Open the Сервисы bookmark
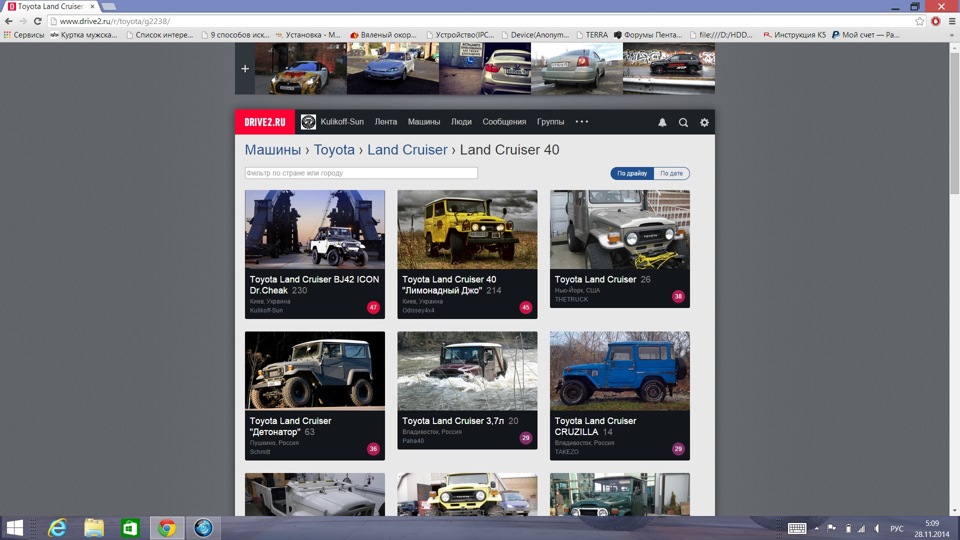 [x=24, y=35]
